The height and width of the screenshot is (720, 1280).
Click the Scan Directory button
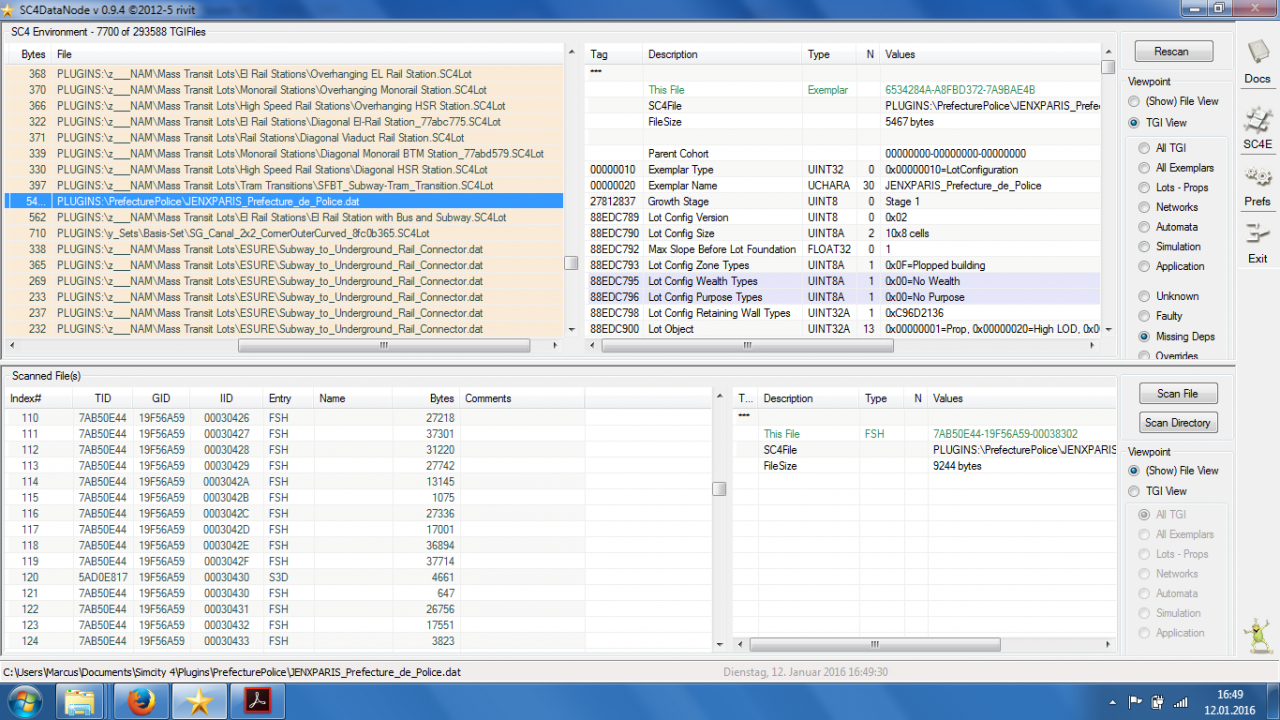click(1177, 422)
